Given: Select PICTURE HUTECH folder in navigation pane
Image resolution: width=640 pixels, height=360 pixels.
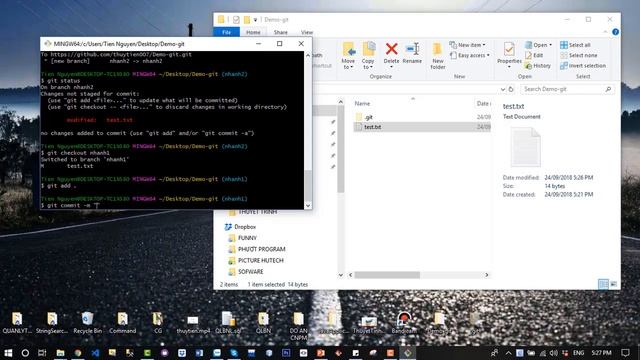Looking at the screenshot, I should (x=260, y=260).
